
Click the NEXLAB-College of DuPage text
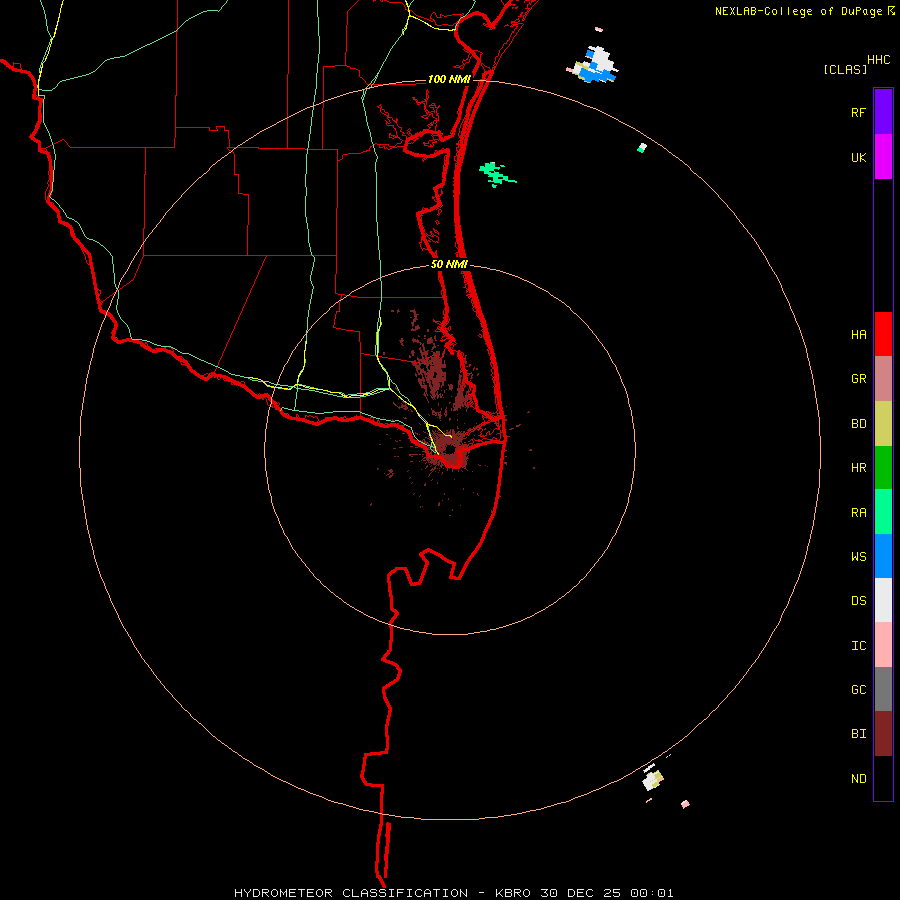pos(798,11)
